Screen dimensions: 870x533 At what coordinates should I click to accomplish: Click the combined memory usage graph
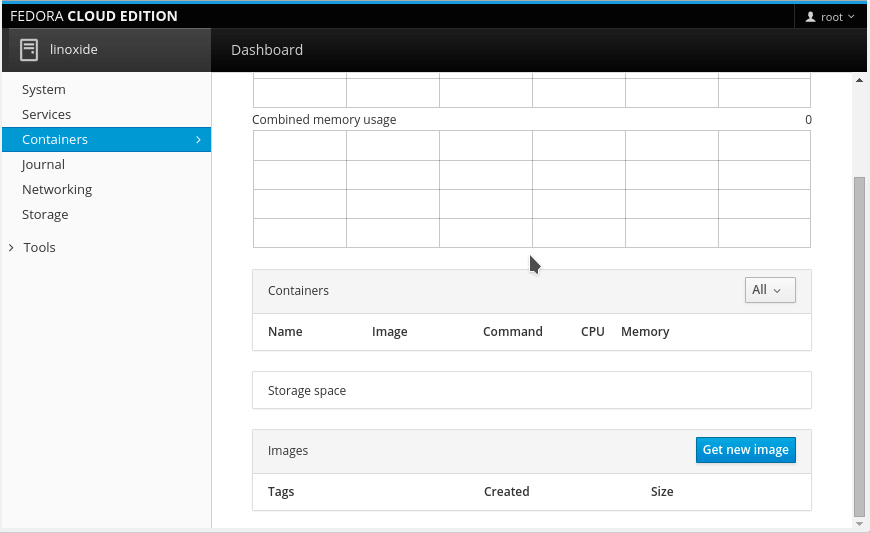(x=531, y=189)
